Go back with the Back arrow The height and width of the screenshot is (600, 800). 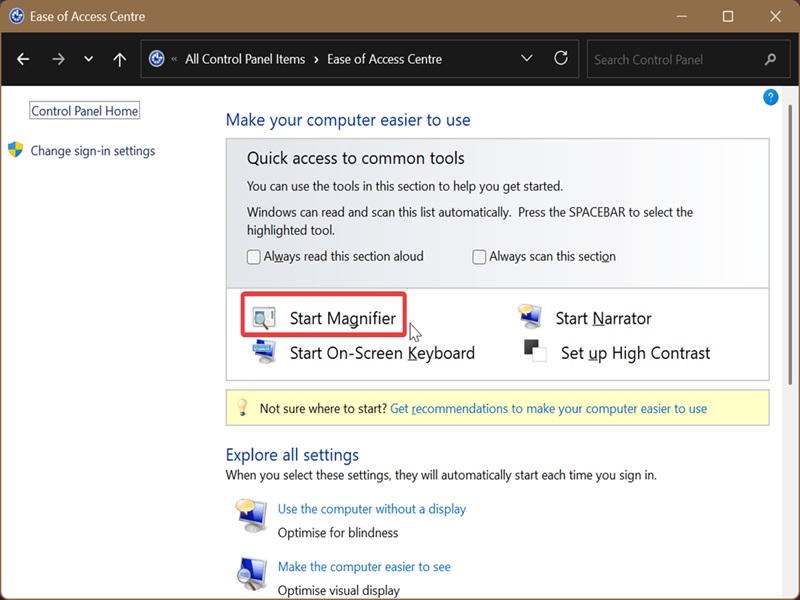pos(23,59)
